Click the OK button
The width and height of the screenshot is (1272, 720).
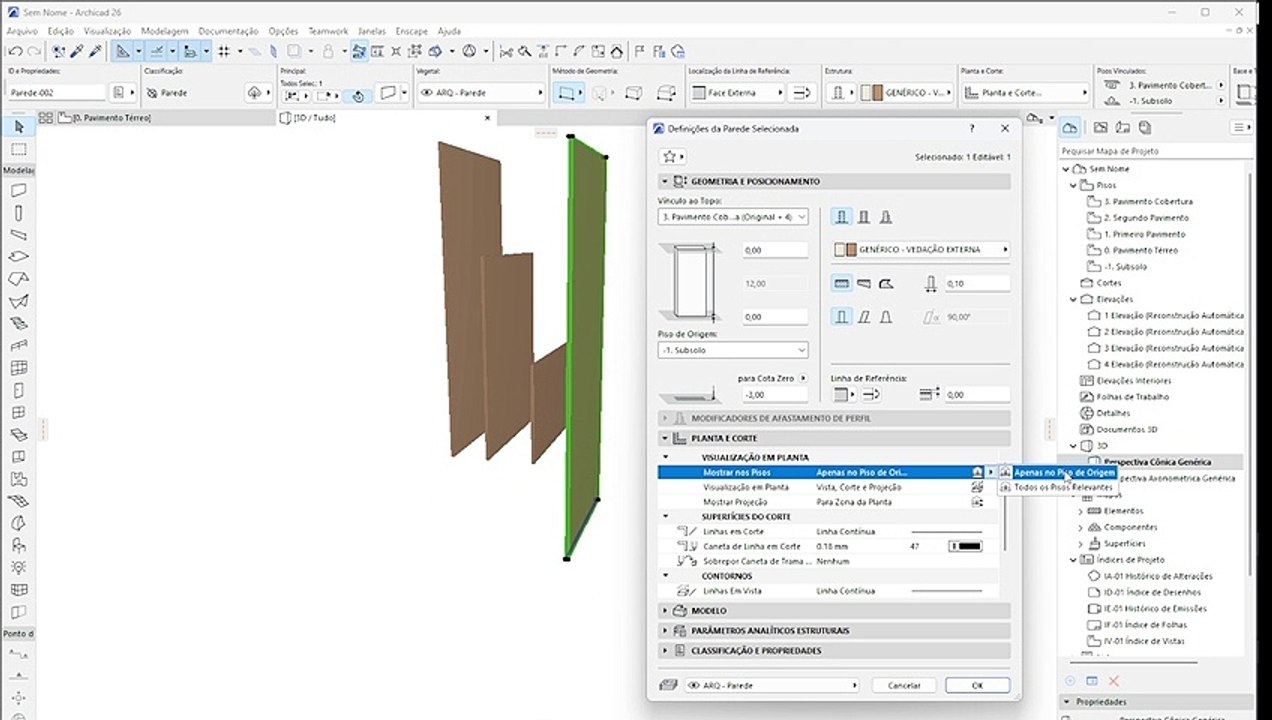coord(977,686)
